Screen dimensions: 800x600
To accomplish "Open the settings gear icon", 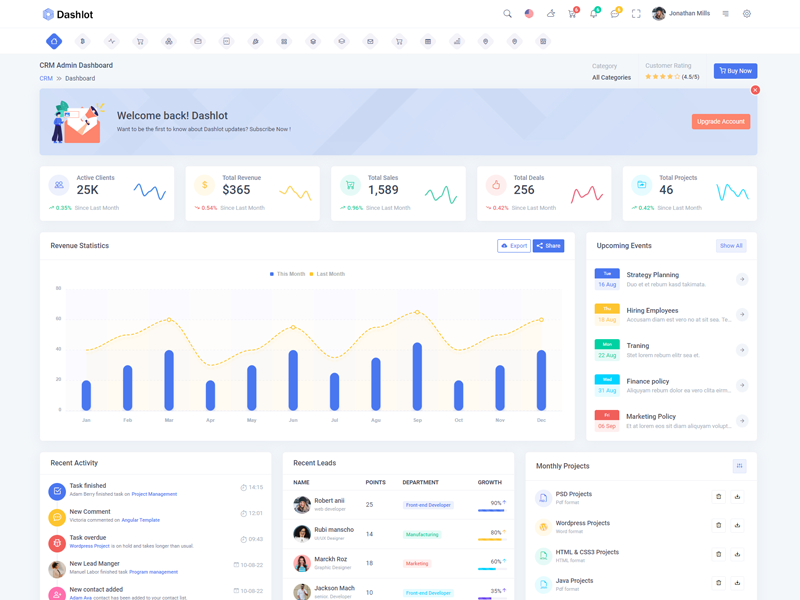I will coord(746,14).
